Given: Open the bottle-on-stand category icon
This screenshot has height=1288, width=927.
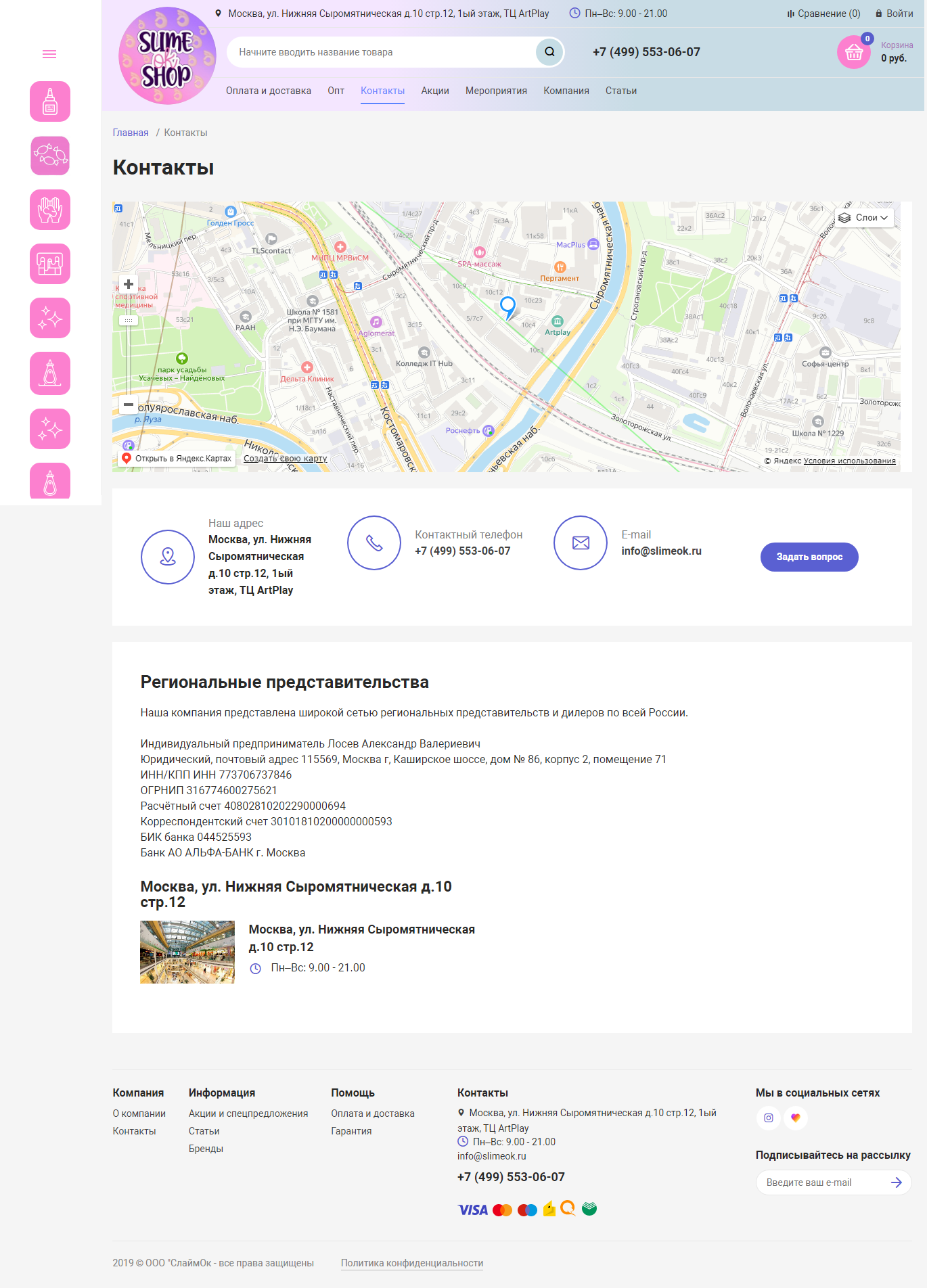Looking at the screenshot, I should tap(50, 373).
